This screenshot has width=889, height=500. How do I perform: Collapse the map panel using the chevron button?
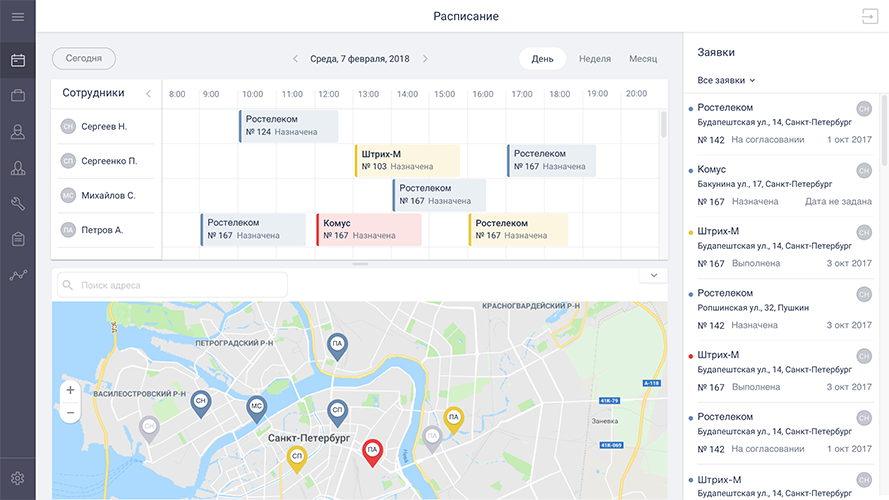tap(653, 275)
